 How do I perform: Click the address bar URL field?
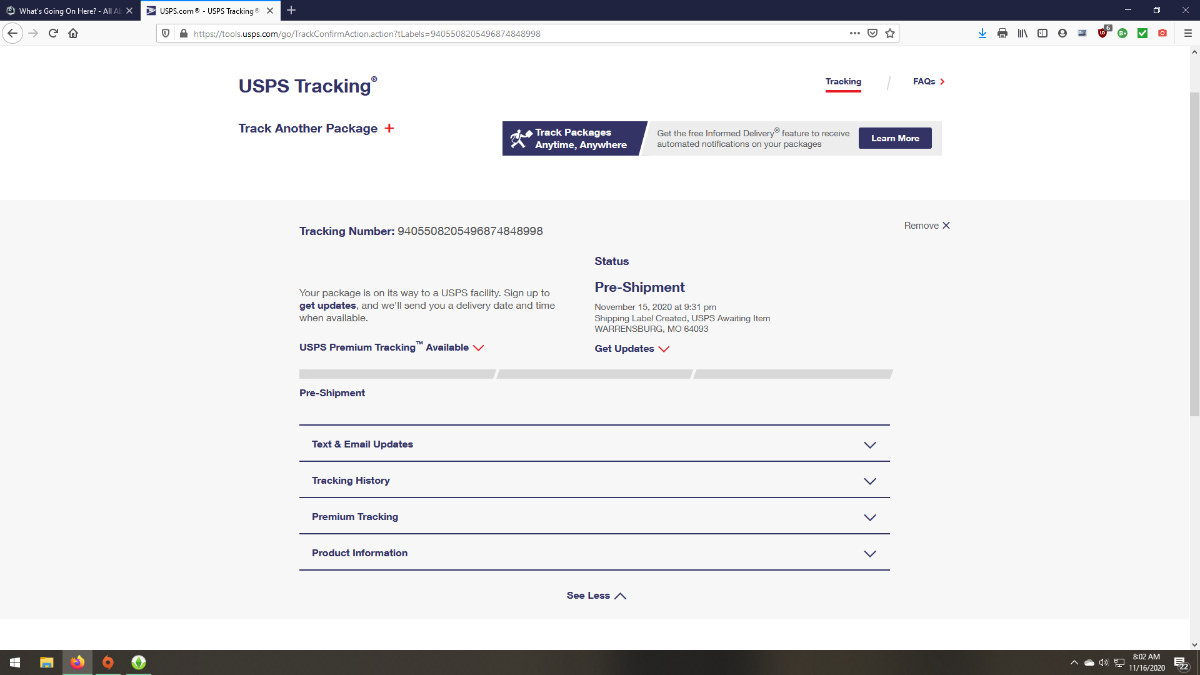tap(520, 33)
